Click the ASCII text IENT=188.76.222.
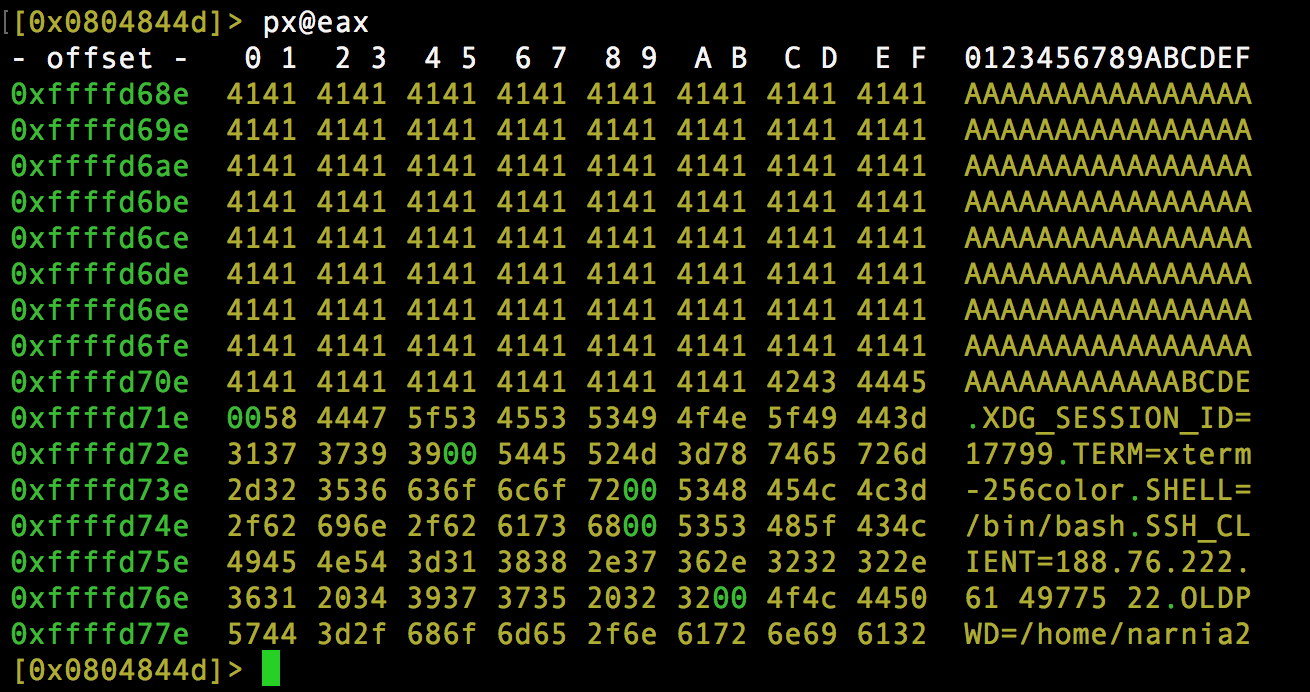1310x692 pixels. [x=1107, y=562]
